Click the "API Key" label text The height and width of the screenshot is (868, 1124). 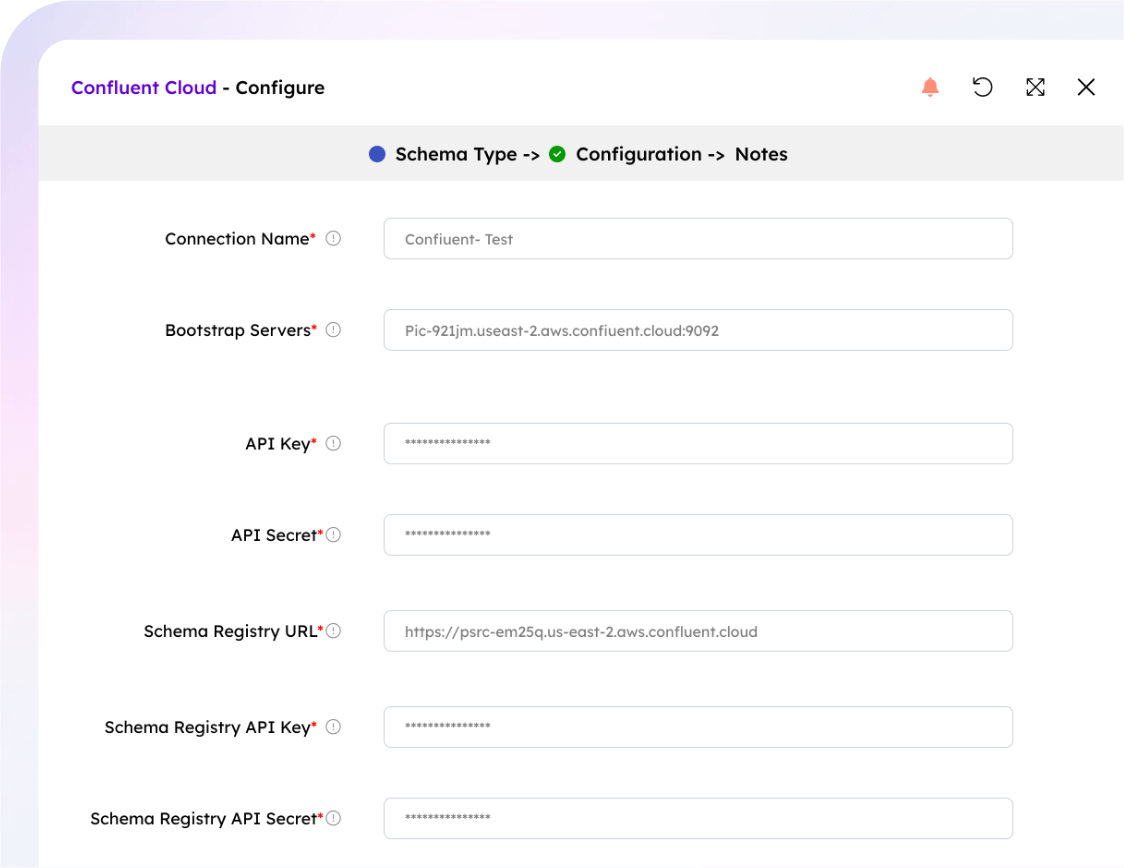pyautogui.click(x=277, y=444)
